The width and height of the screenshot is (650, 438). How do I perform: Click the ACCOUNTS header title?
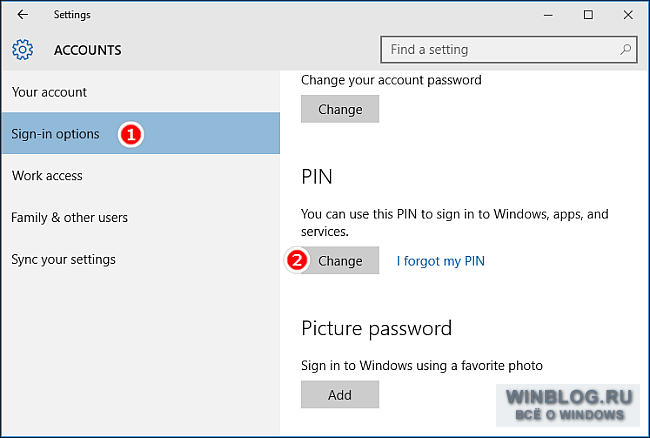click(87, 50)
